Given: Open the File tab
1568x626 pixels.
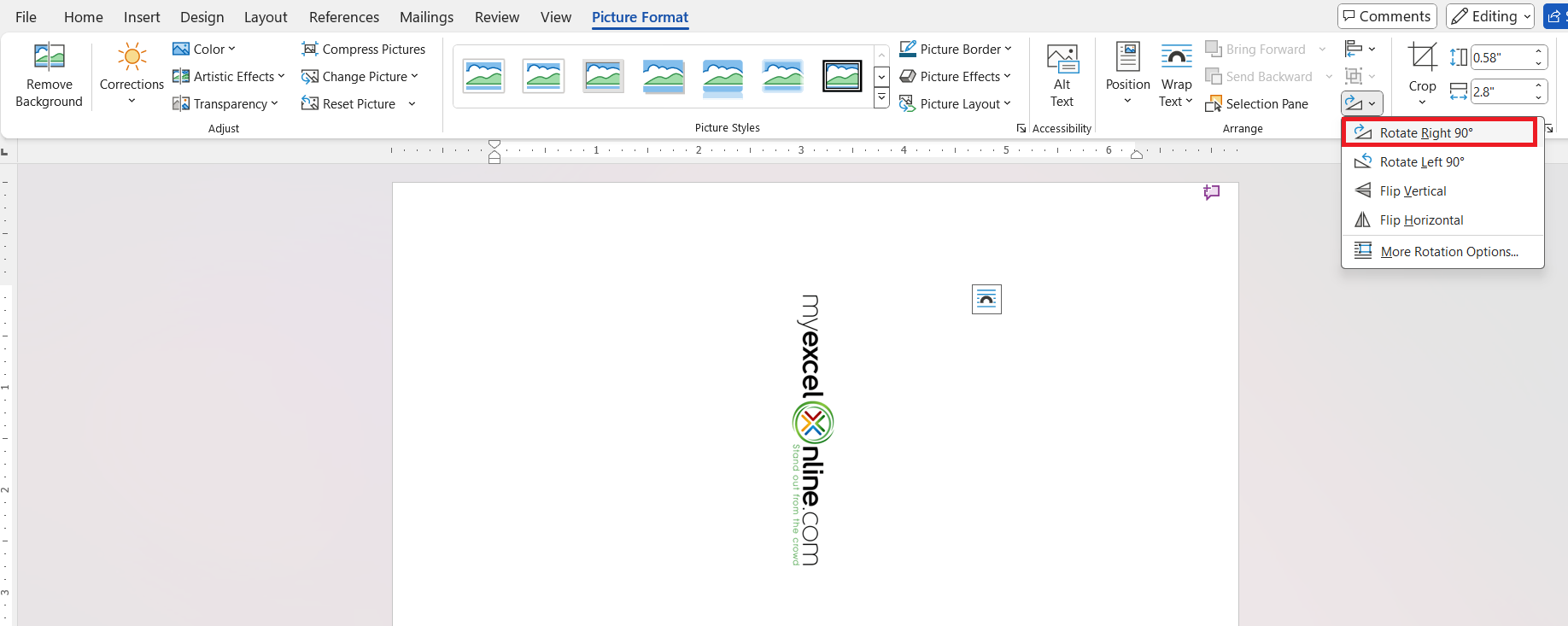Looking at the screenshot, I should [26, 17].
